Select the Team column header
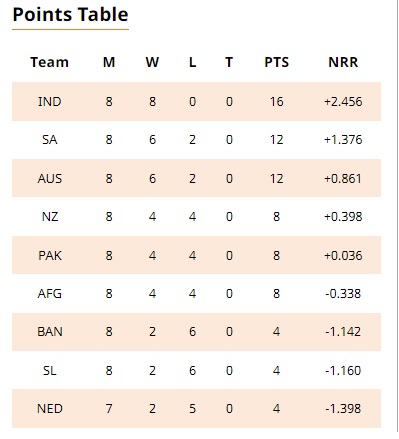Screen dimensions: 399x439 coord(50,62)
